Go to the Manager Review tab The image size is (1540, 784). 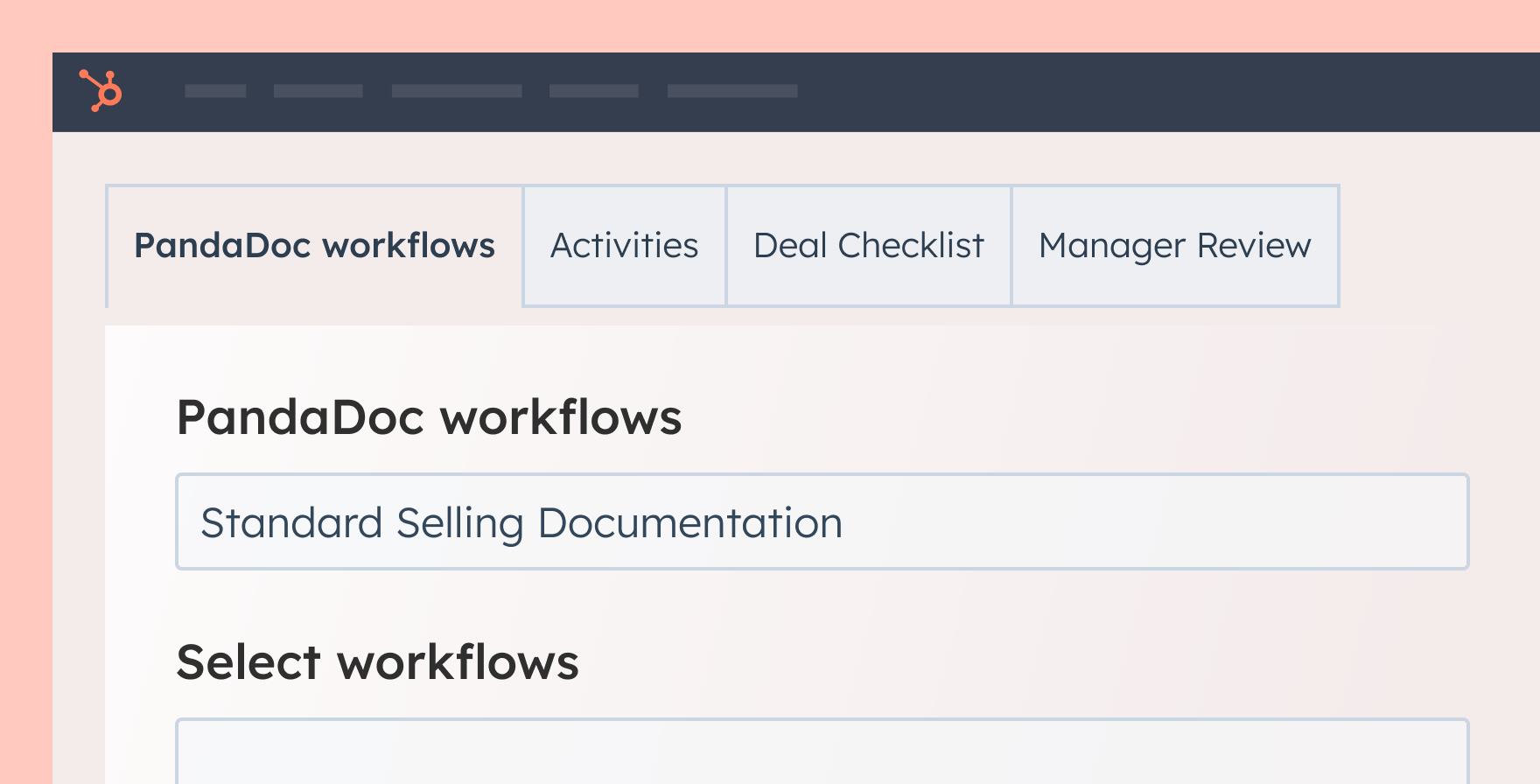pos(1175,246)
